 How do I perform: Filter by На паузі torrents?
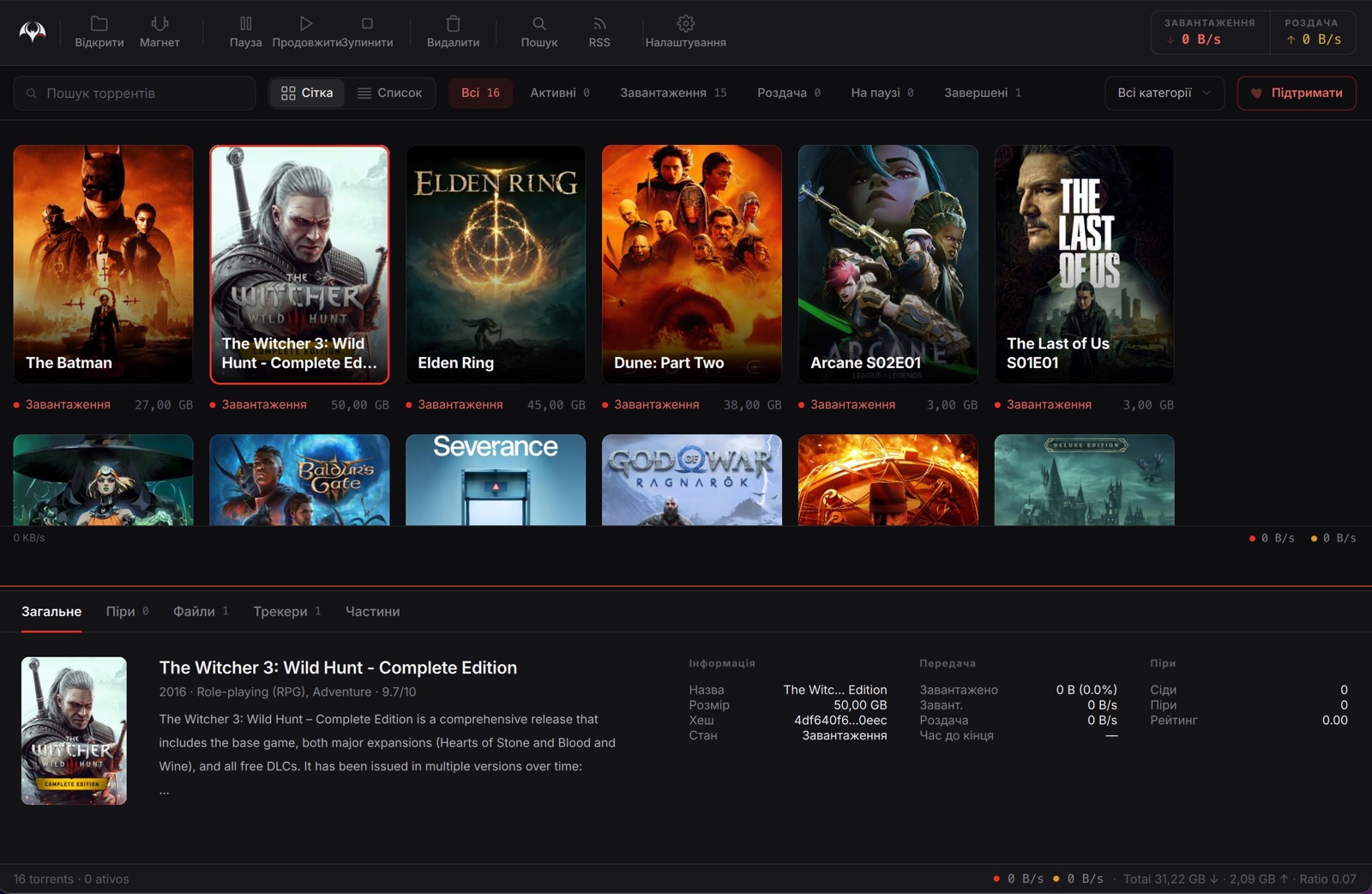point(882,93)
